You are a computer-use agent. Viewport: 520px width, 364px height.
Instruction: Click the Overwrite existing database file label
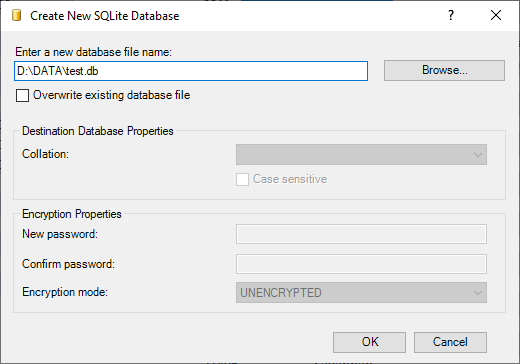tap(111, 95)
